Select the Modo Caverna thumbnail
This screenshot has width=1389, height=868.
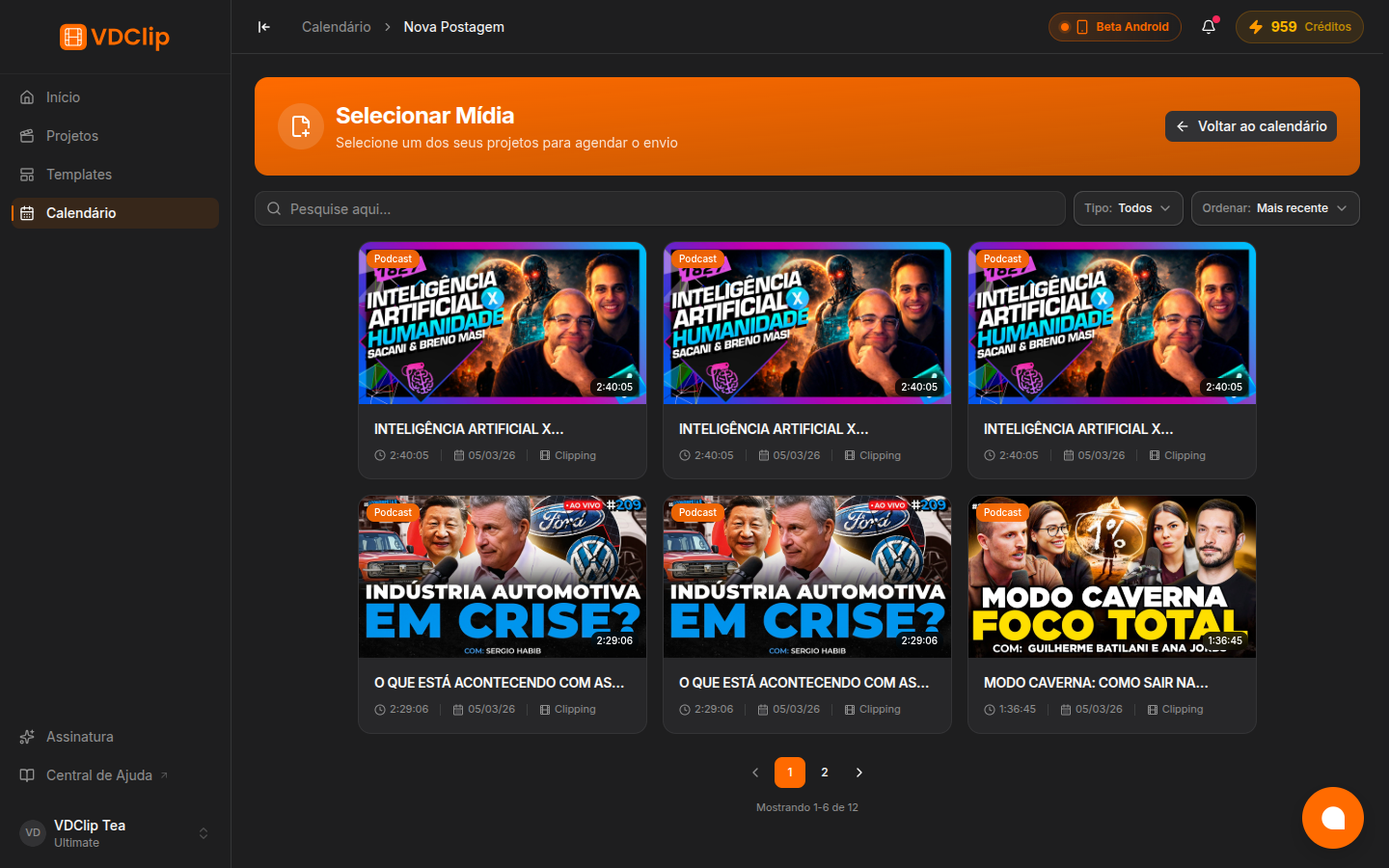(1112, 577)
